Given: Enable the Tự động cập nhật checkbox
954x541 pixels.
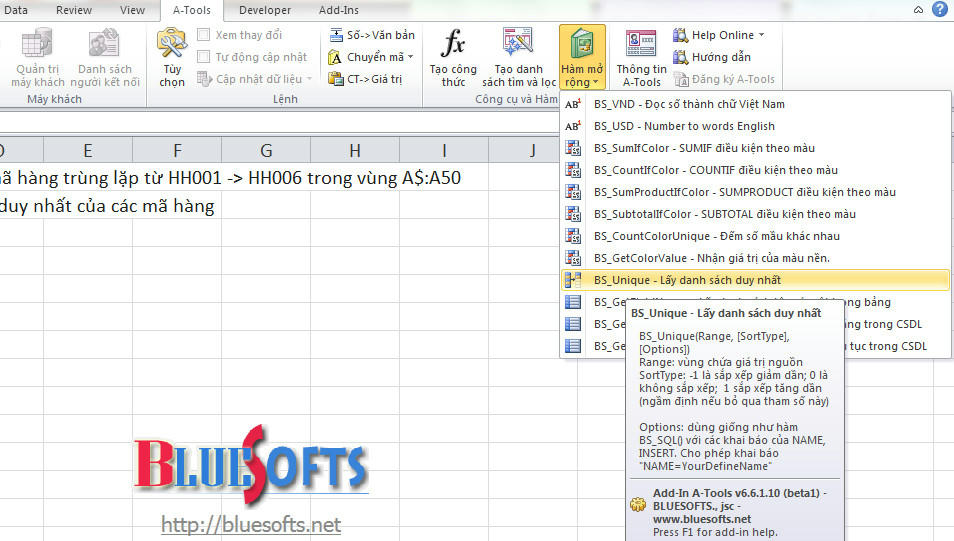Looking at the screenshot, I should pos(204,57).
